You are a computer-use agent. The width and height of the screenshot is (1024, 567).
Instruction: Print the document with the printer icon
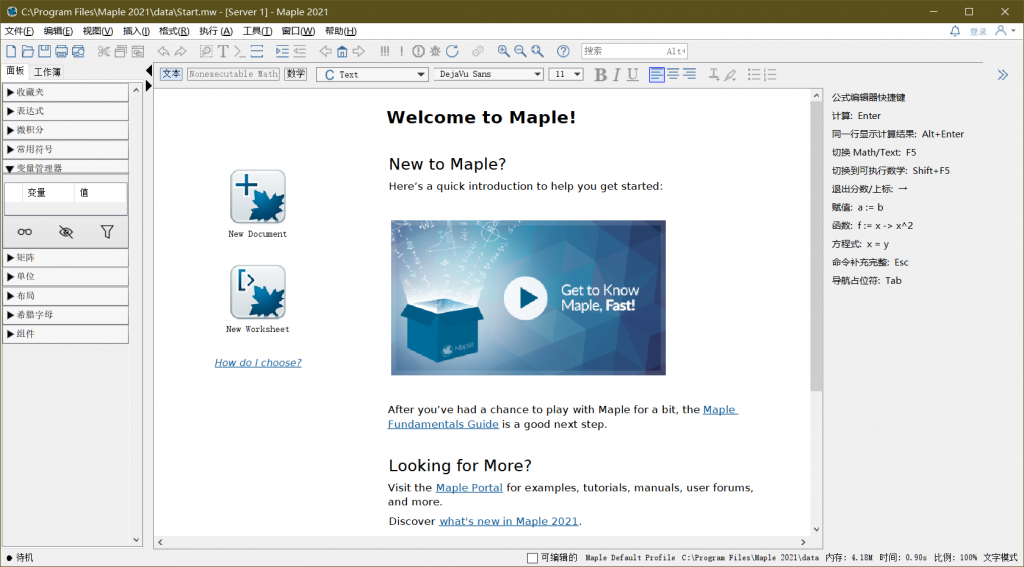[61, 51]
